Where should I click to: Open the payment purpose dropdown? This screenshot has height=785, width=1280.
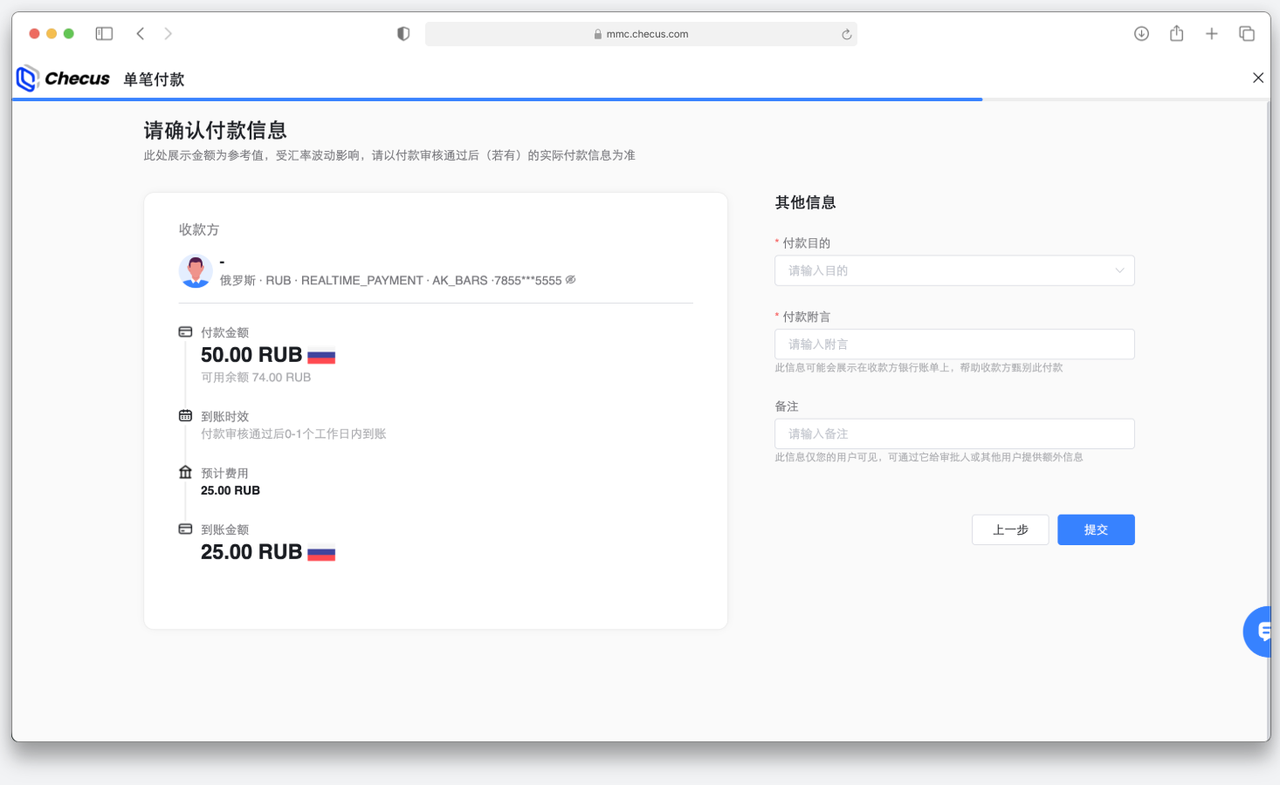coord(954,270)
